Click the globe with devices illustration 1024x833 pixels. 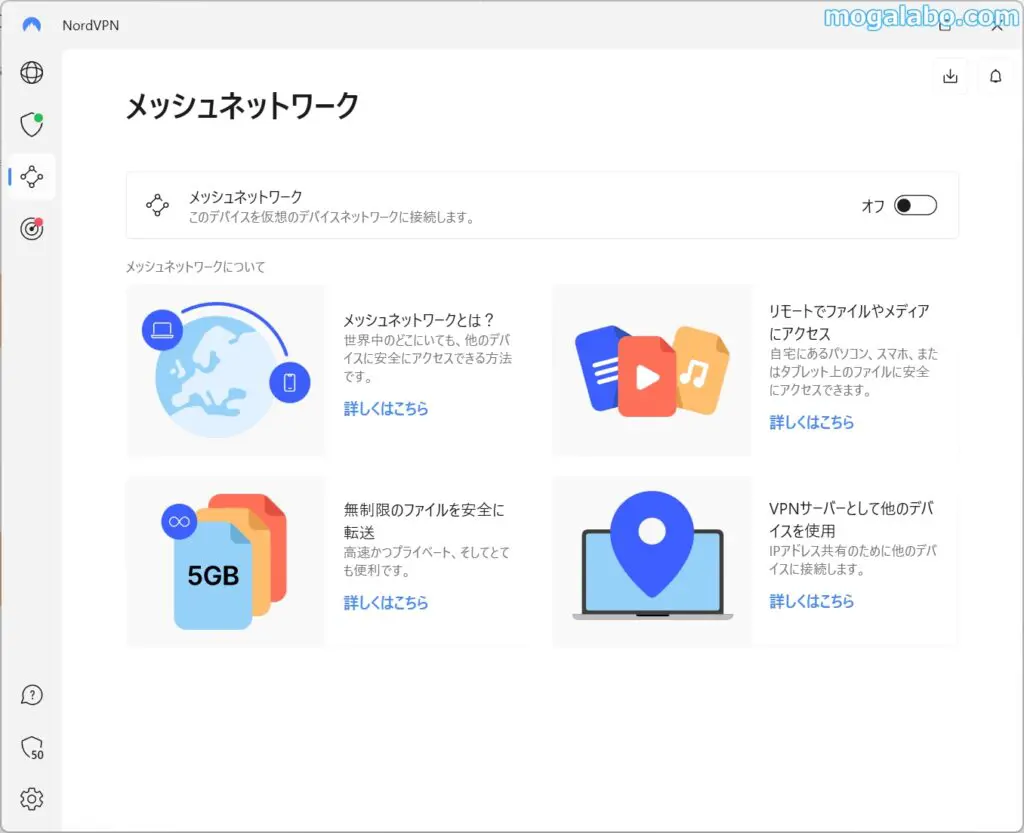point(226,371)
